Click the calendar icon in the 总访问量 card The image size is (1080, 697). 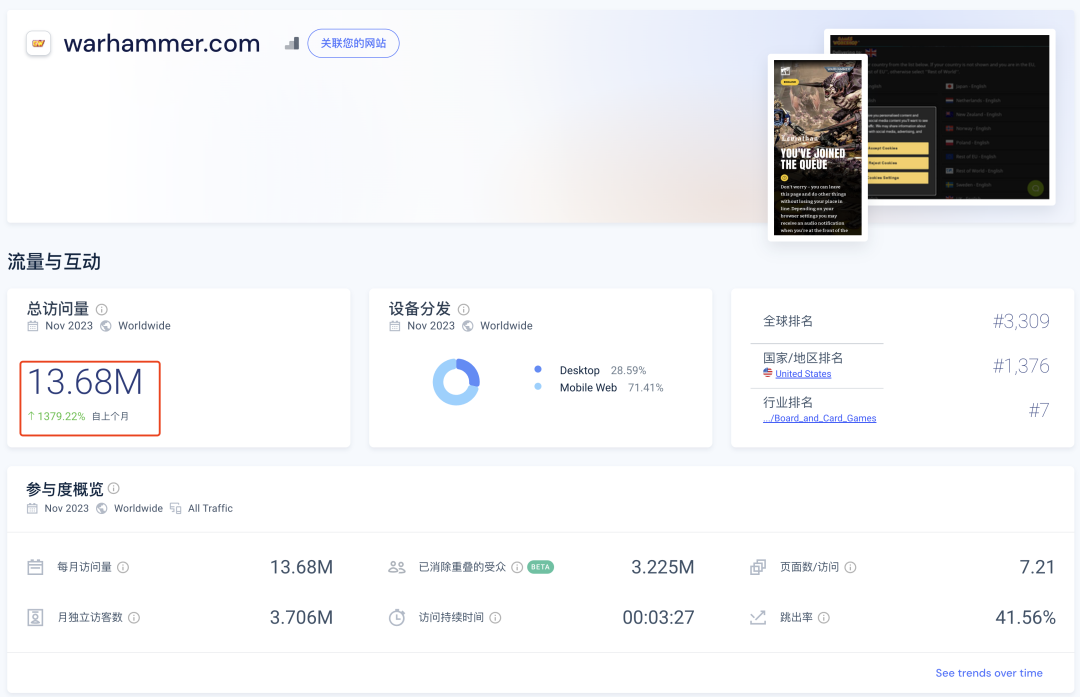click(33, 326)
